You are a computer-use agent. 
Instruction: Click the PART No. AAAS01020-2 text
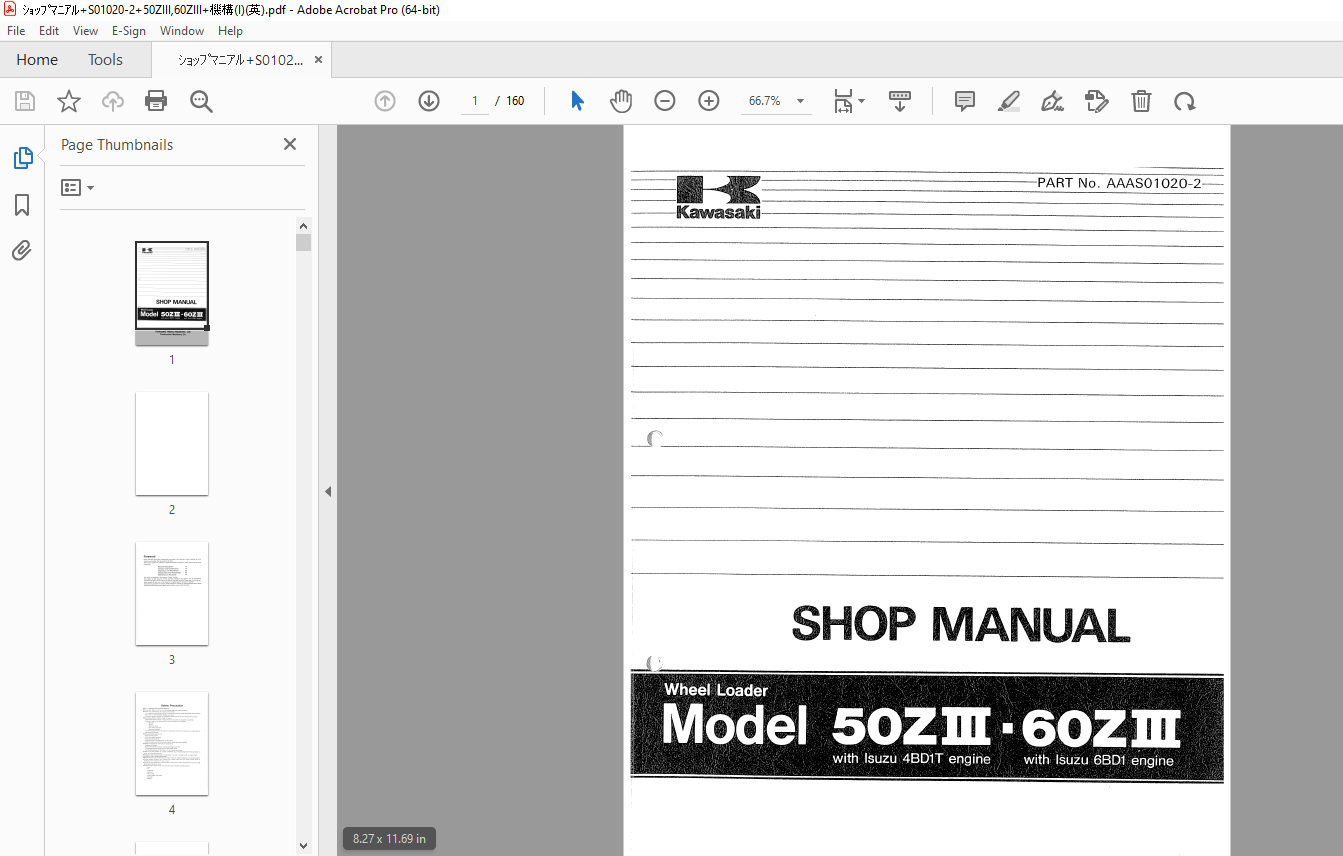click(x=1119, y=183)
